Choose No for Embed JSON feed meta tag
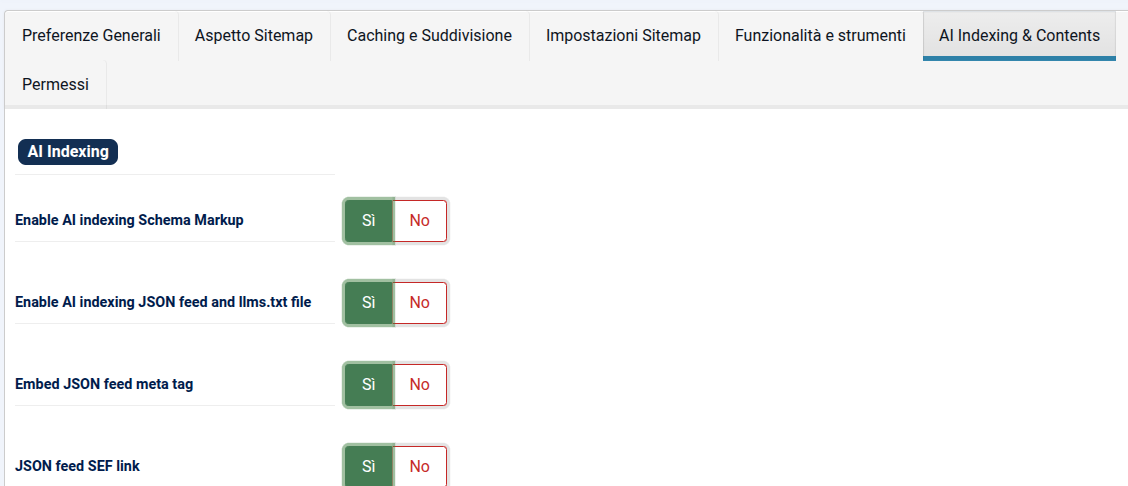This screenshot has width=1128, height=486. [x=420, y=385]
